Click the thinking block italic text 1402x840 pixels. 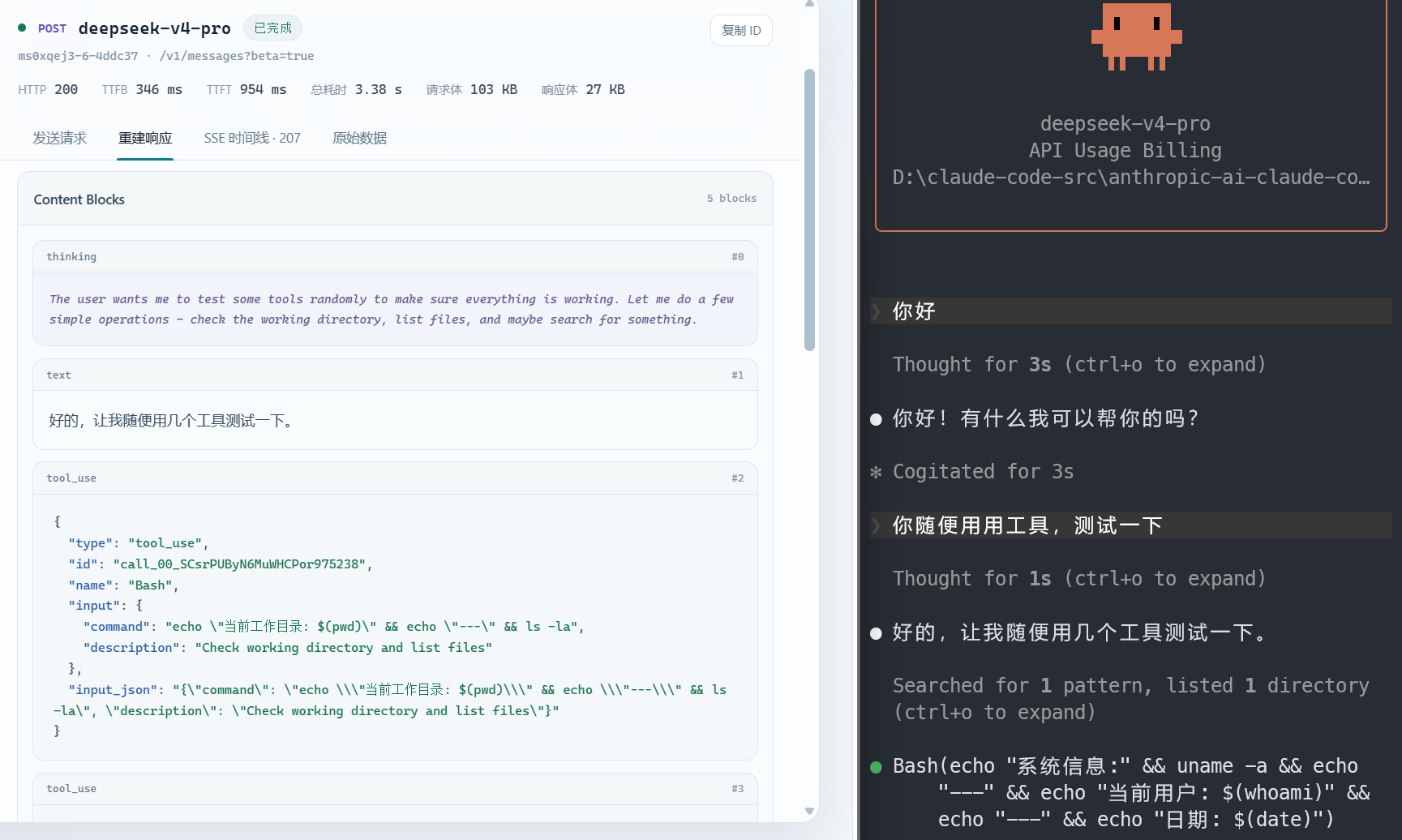(391, 310)
